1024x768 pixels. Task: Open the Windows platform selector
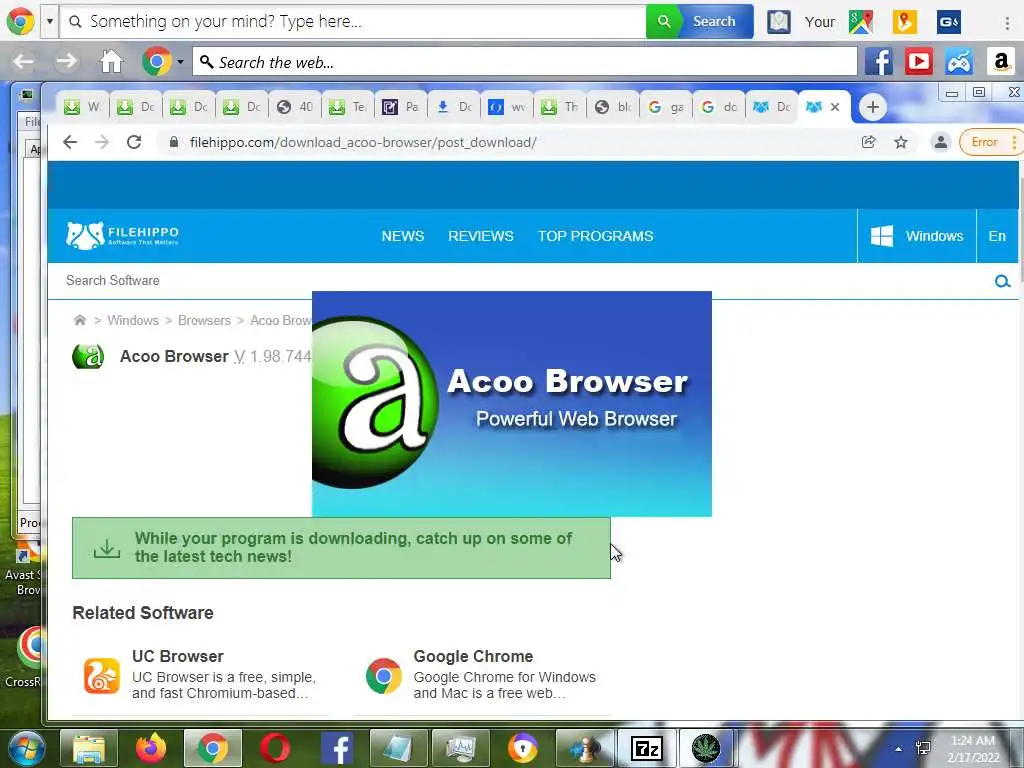tap(917, 236)
